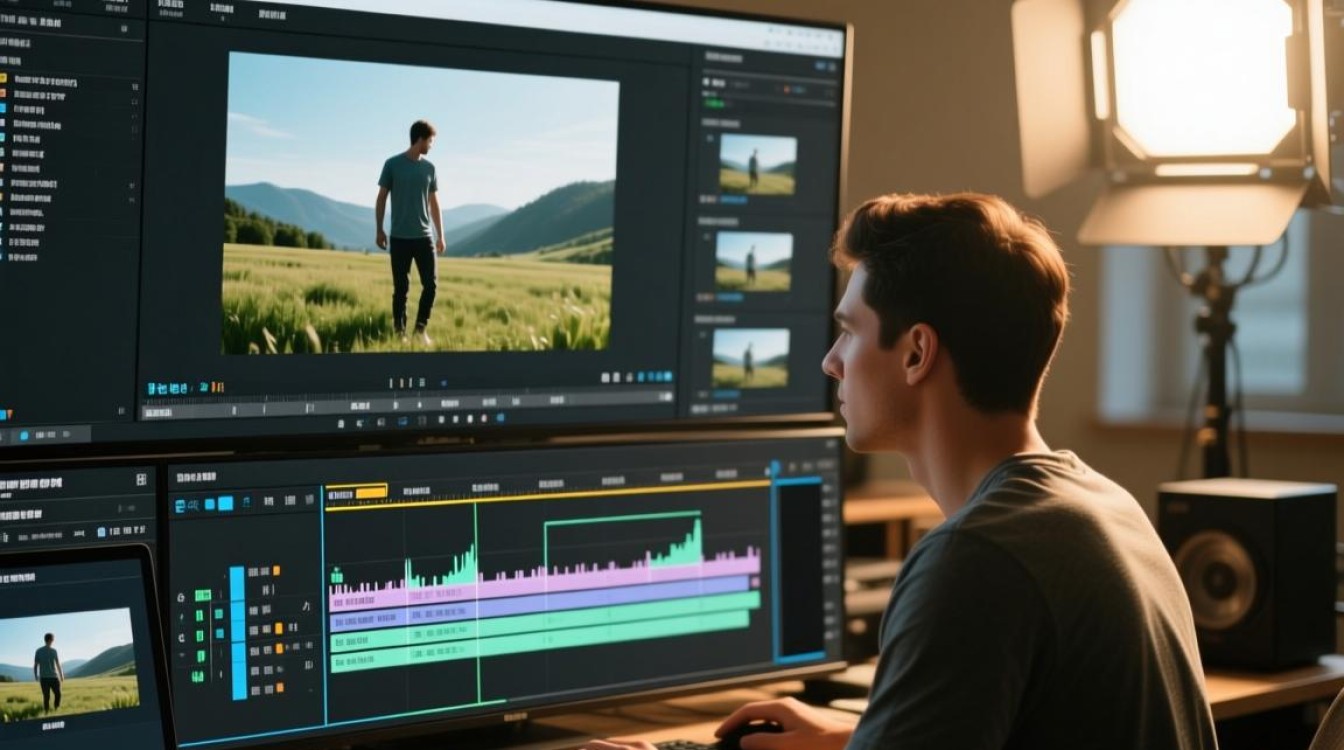Click the scrubber bar beneath the preview monitor
Screen dimensions: 1344x750
pos(408,405)
